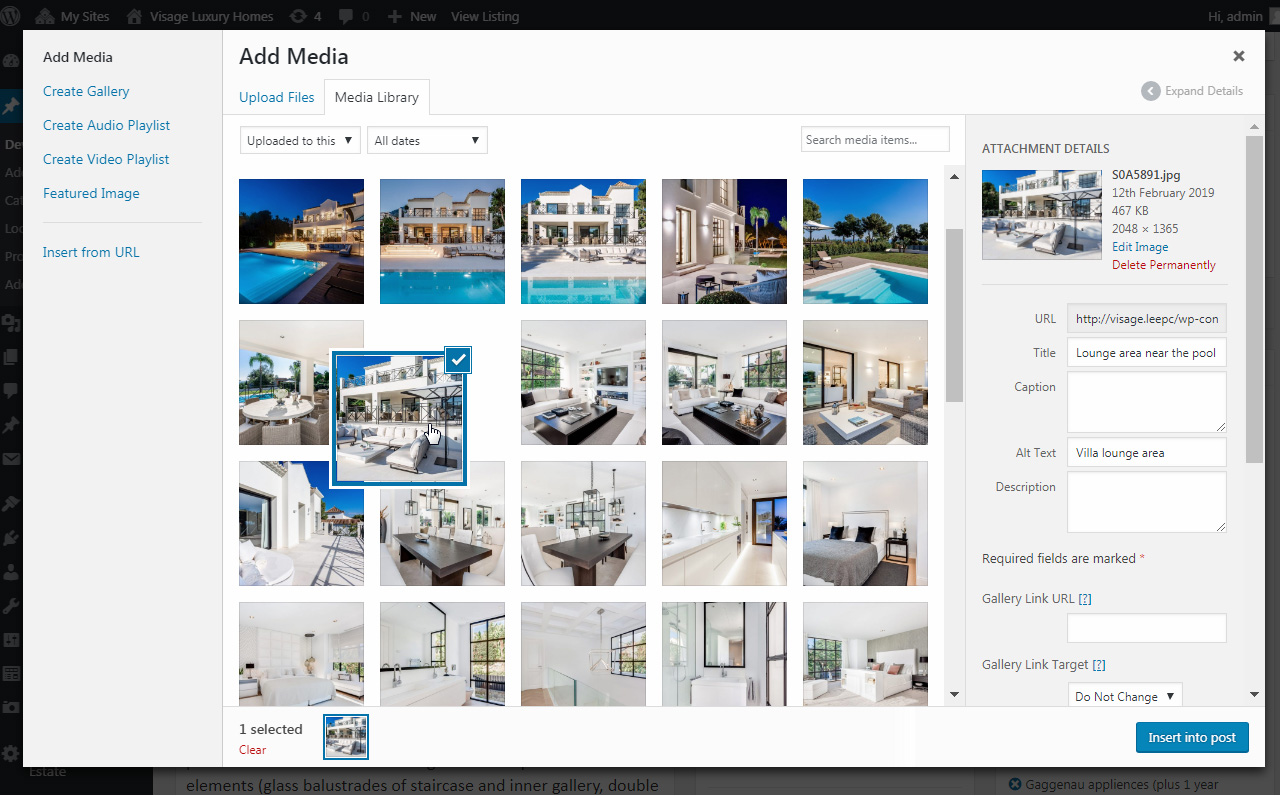Click Edit Image link

(1140, 247)
